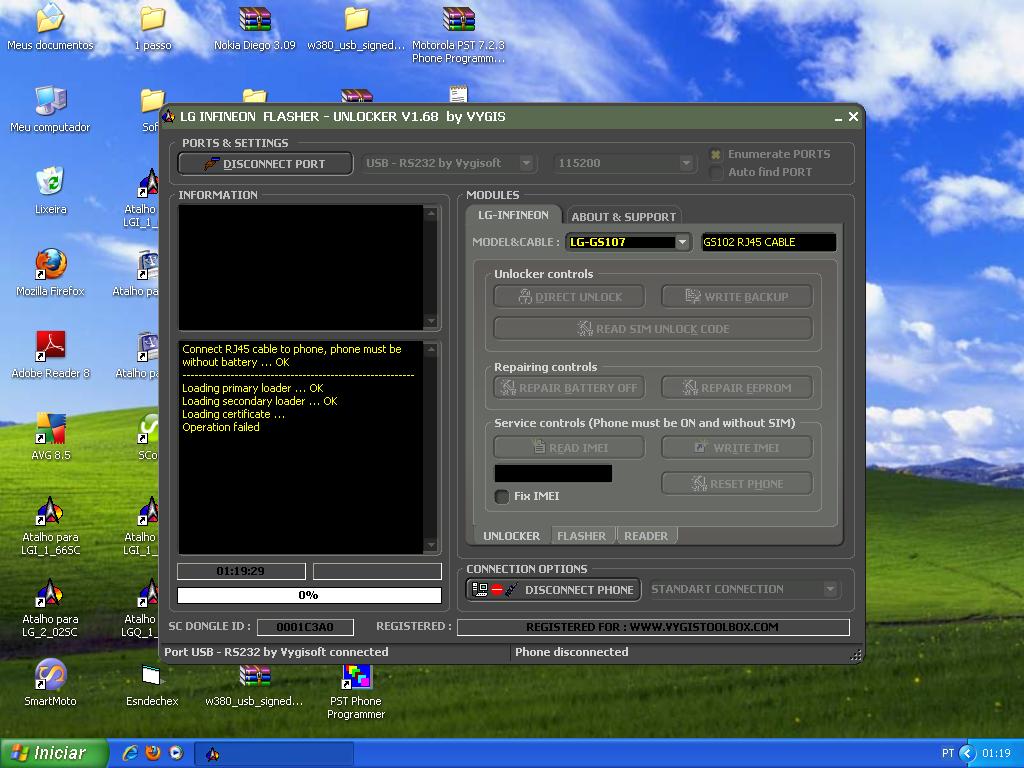Click the SC DONGLE ID field
The width and height of the screenshot is (1024, 768).
tap(305, 627)
